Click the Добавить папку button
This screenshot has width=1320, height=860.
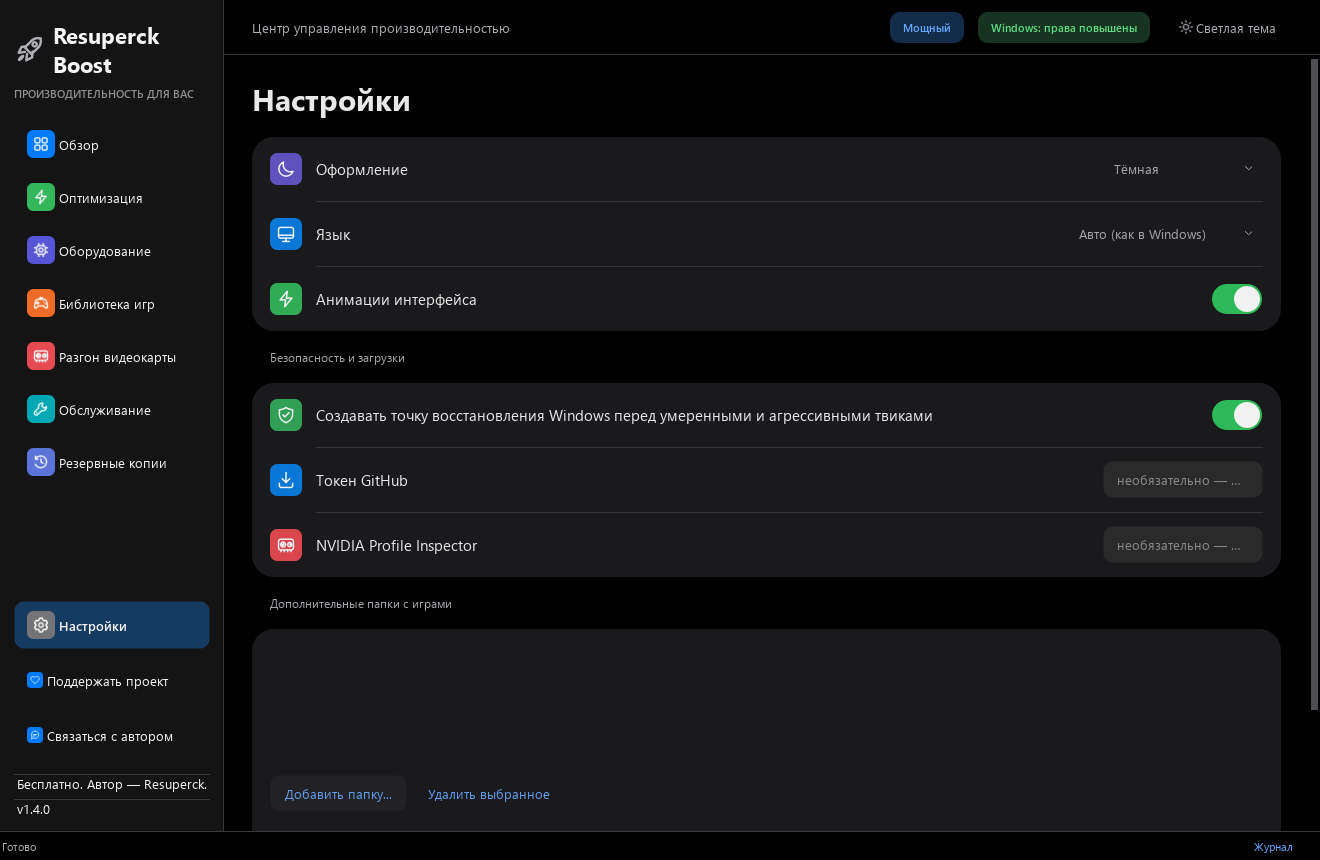tap(338, 794)
